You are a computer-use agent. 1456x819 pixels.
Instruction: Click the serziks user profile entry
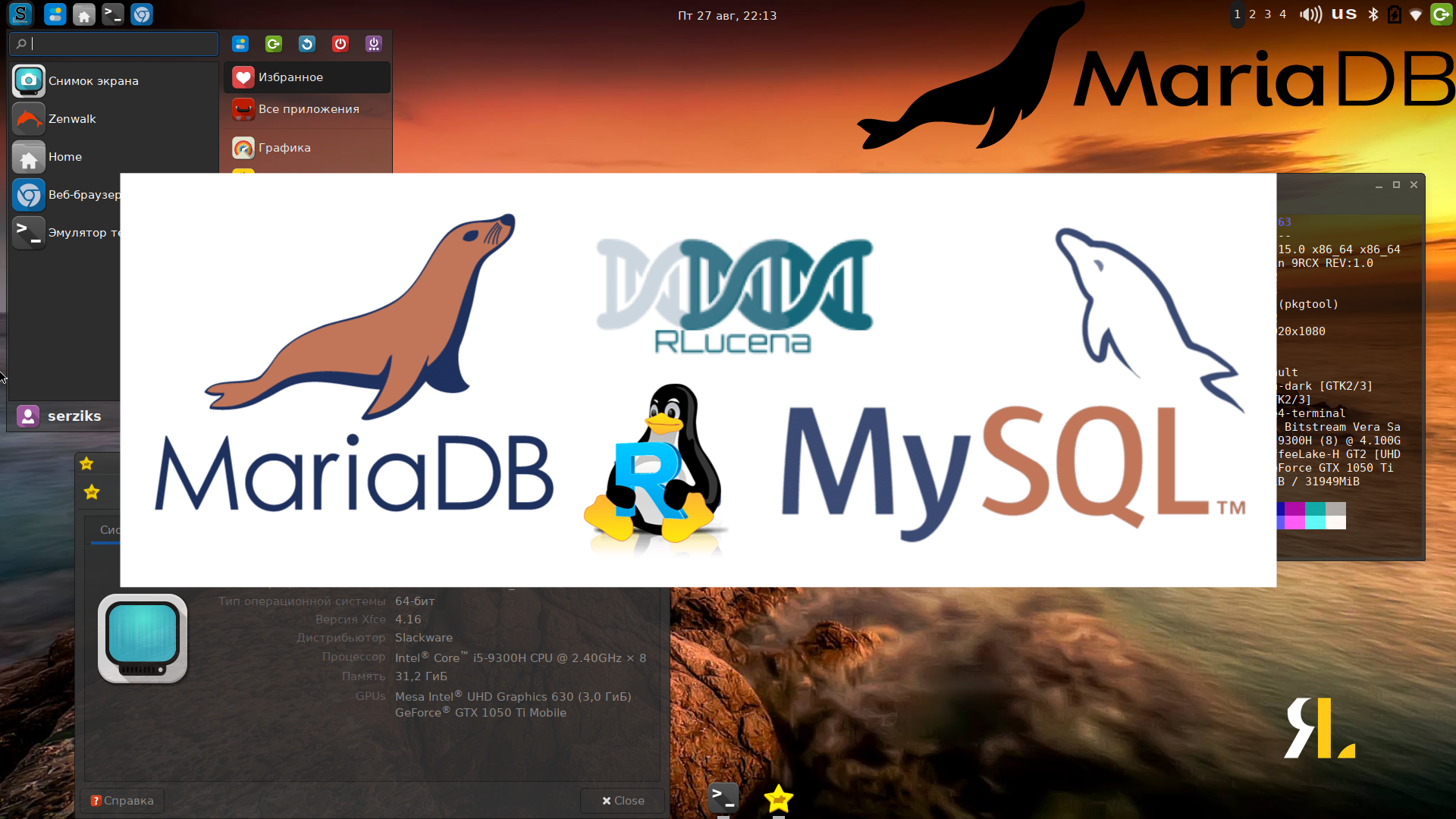[64, 416]
